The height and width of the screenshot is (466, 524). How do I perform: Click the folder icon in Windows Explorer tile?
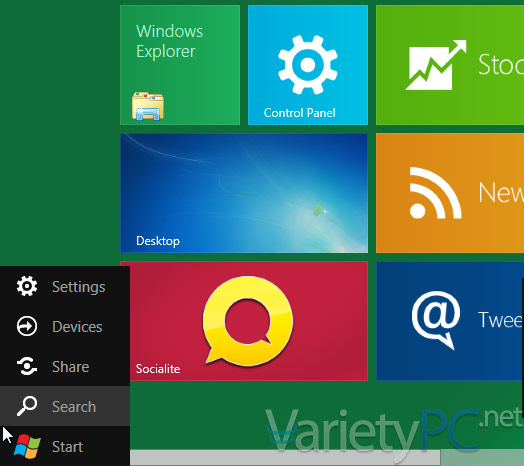point(148,106)
